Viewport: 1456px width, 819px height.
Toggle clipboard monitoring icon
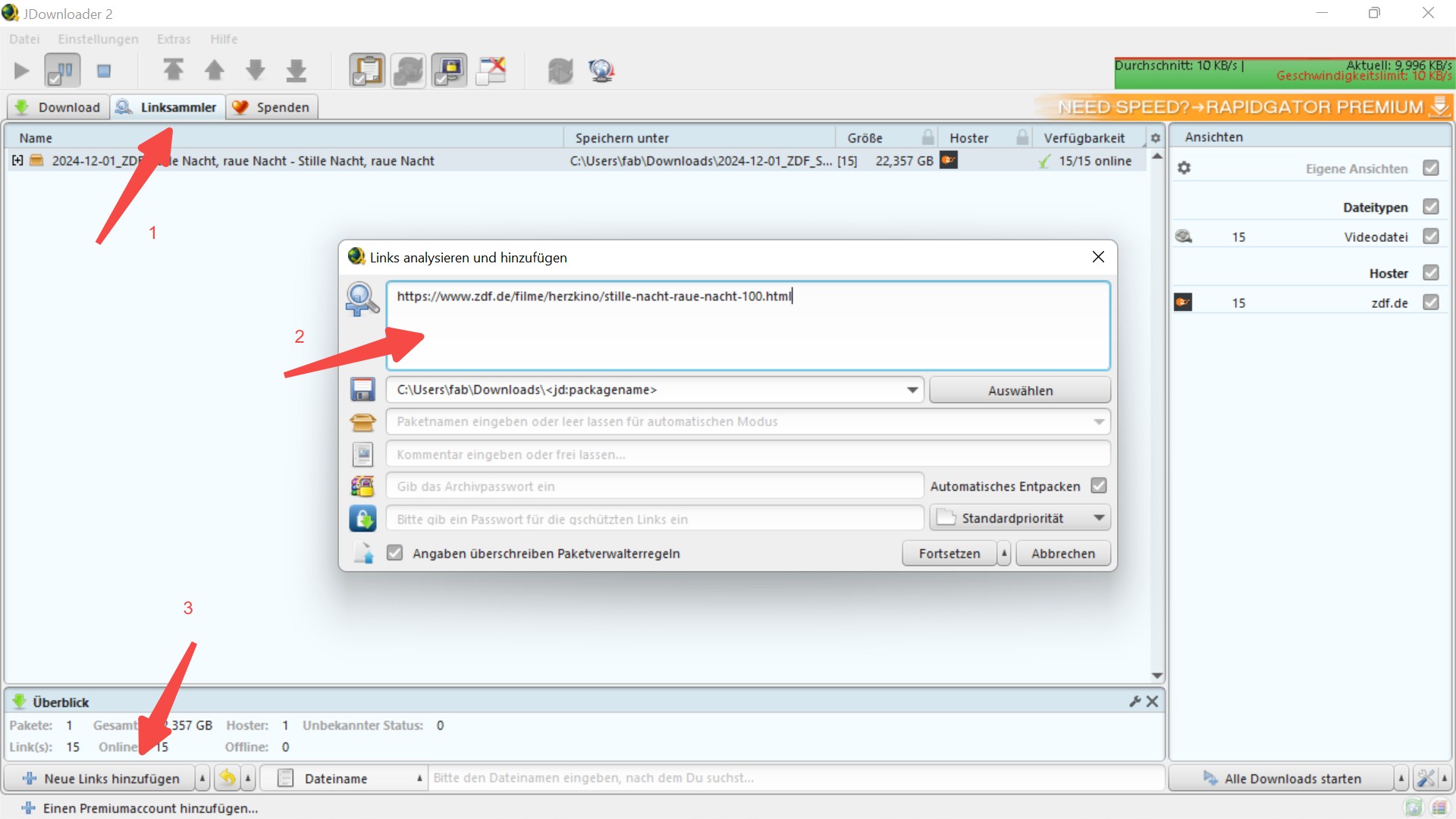(367, 71)
